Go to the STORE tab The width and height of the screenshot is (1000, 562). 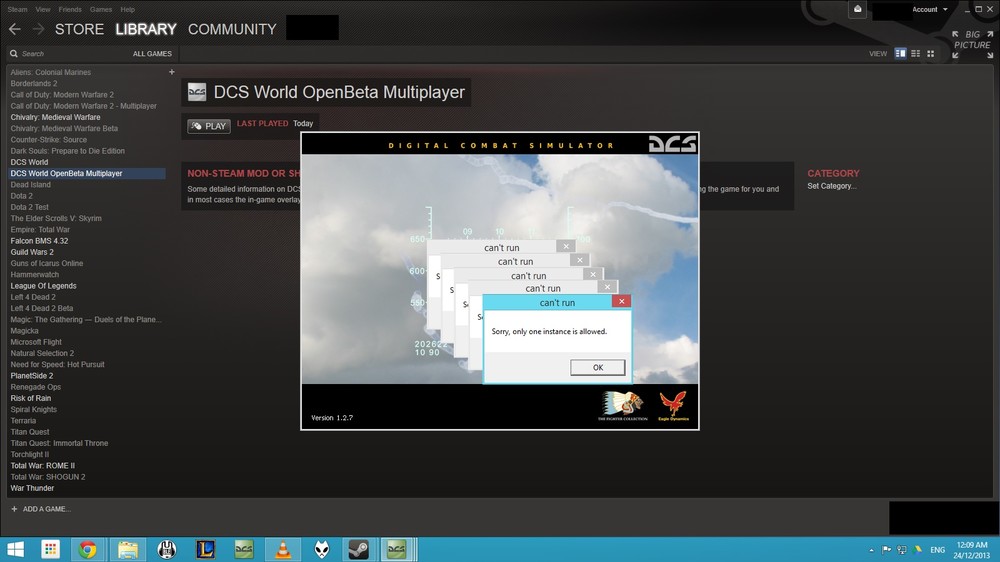click(79, 29)
